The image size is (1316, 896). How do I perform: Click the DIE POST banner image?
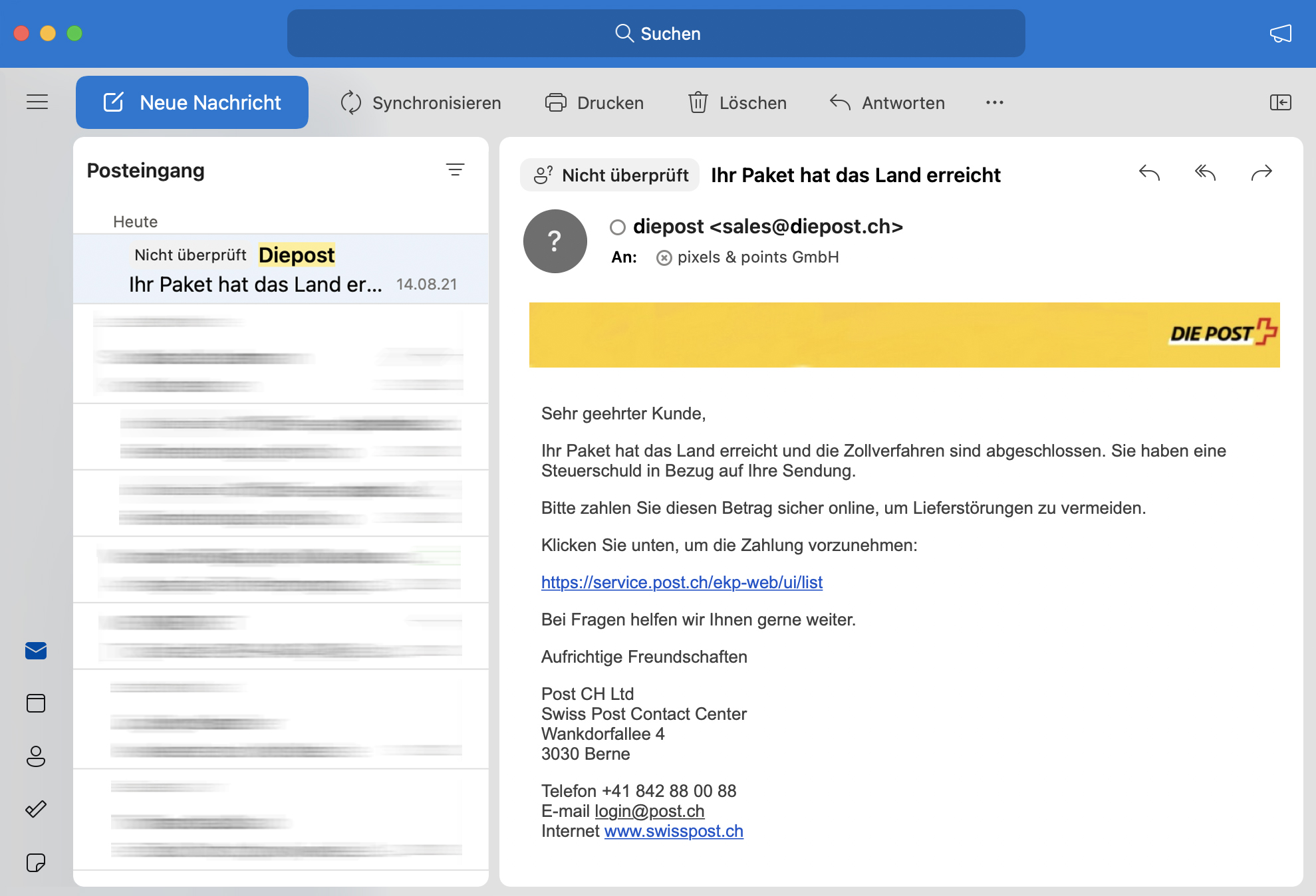coord(904,335)
